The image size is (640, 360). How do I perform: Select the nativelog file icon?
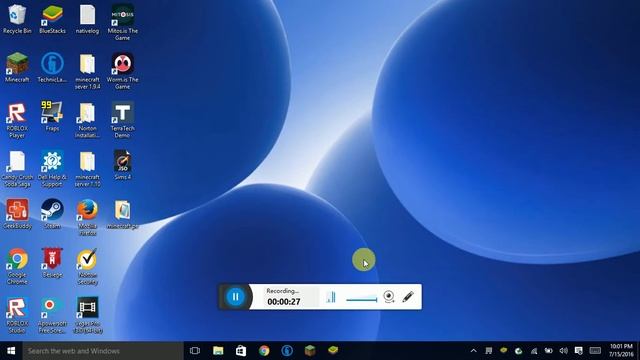[x=87, y=19]
